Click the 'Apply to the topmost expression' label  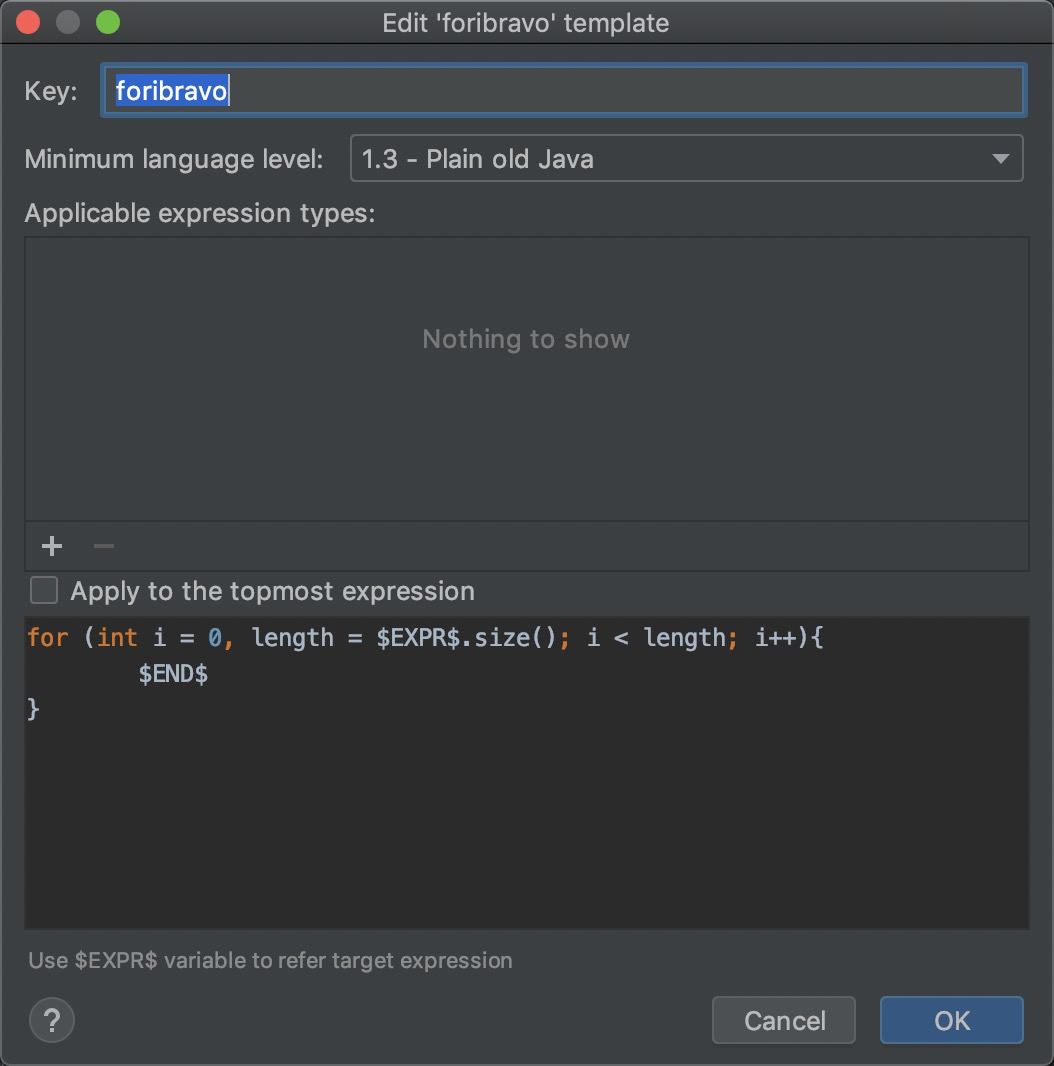point(272,591)
